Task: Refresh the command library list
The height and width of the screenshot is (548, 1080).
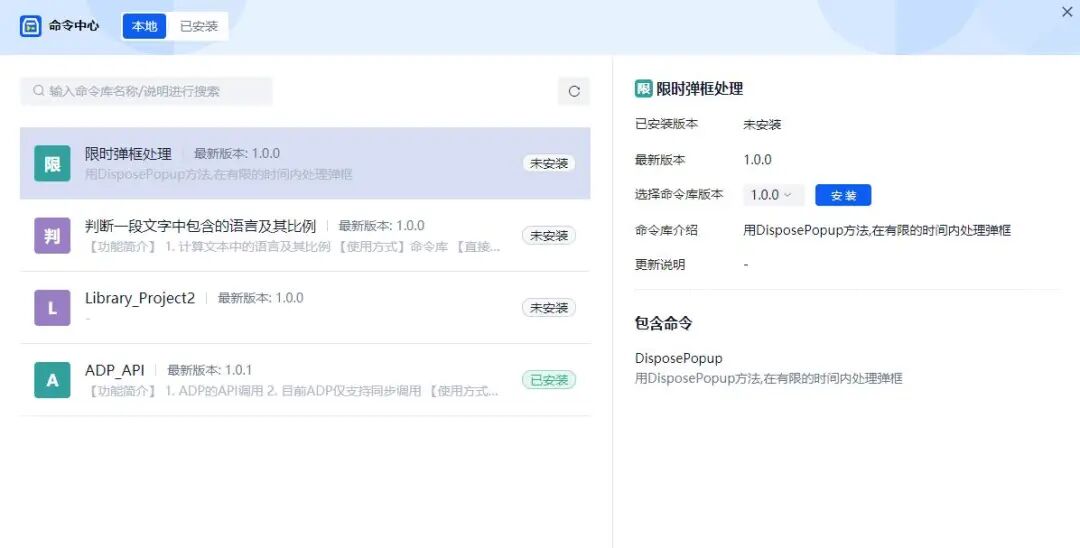Action: click(574, 91)
